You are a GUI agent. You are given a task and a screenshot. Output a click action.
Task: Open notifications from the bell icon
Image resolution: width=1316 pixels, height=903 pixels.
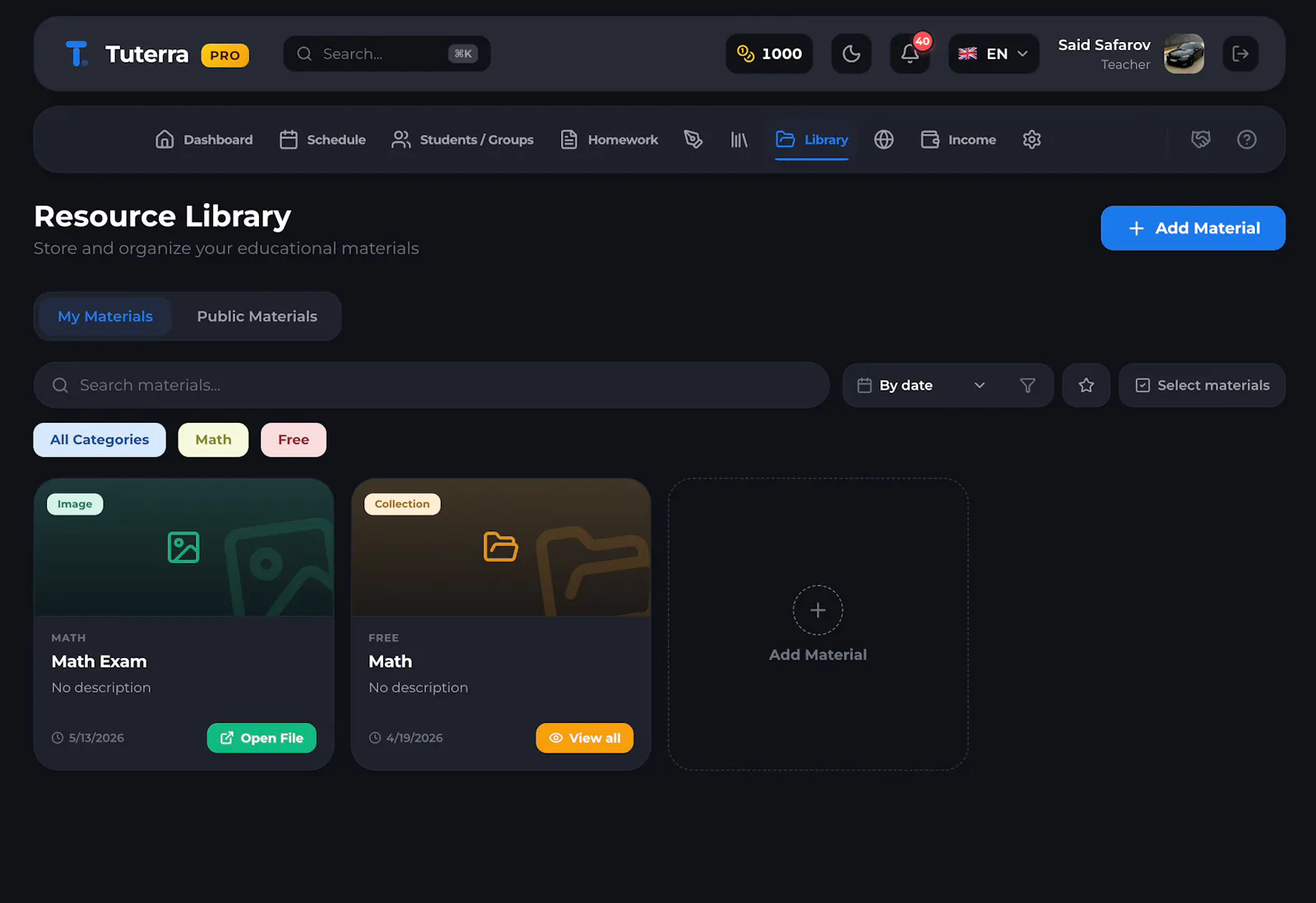click(910, 53)
